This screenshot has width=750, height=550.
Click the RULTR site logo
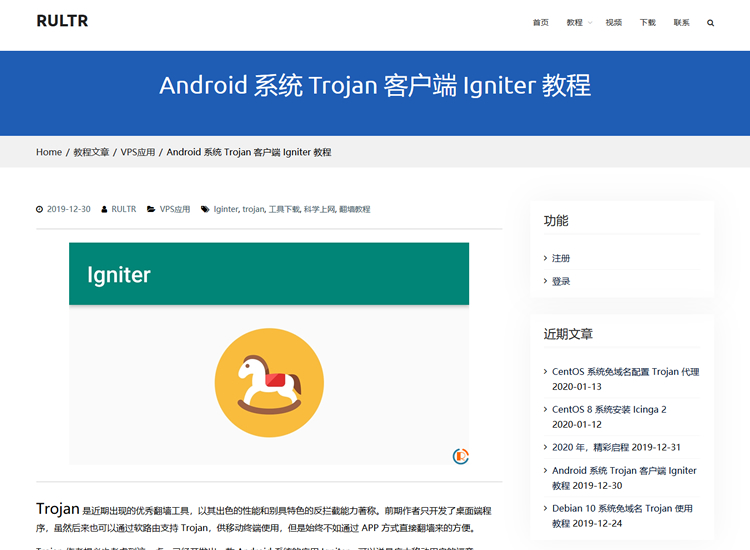(x=62, y=21)
